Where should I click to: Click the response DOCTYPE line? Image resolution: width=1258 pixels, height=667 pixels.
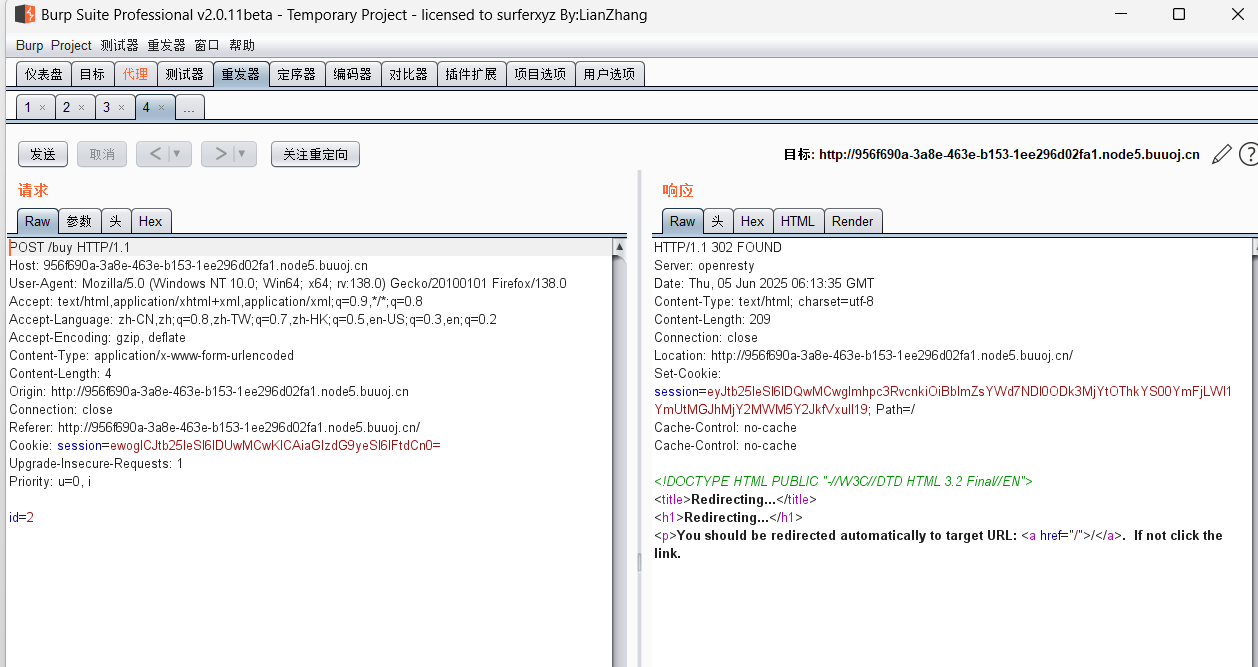pyautogui.click(x=843, y=481)
